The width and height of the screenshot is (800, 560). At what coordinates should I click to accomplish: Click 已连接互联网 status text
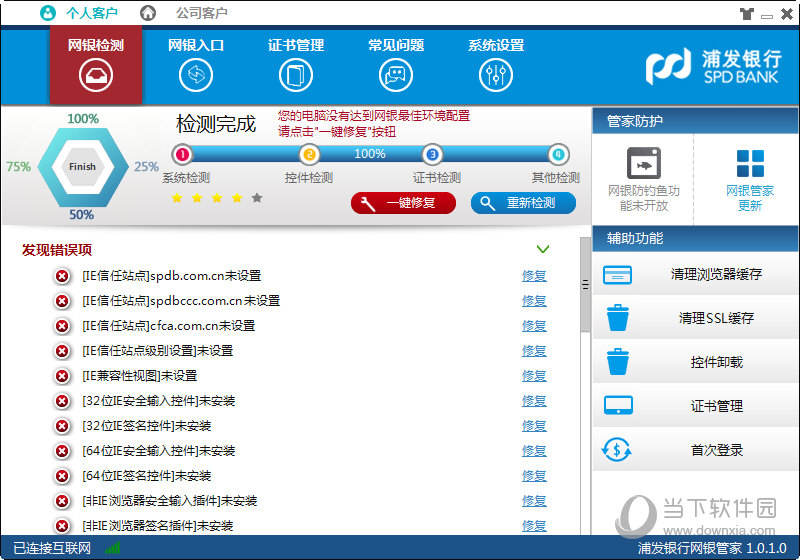click(52, 548)
